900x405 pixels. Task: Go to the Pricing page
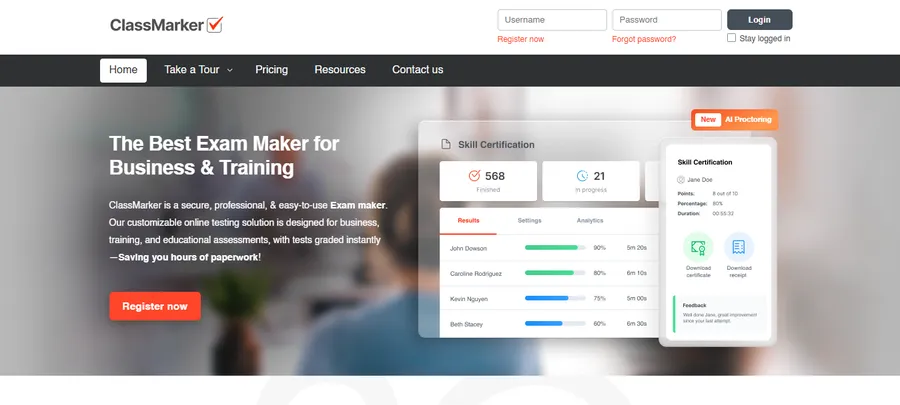pos(271,70)
